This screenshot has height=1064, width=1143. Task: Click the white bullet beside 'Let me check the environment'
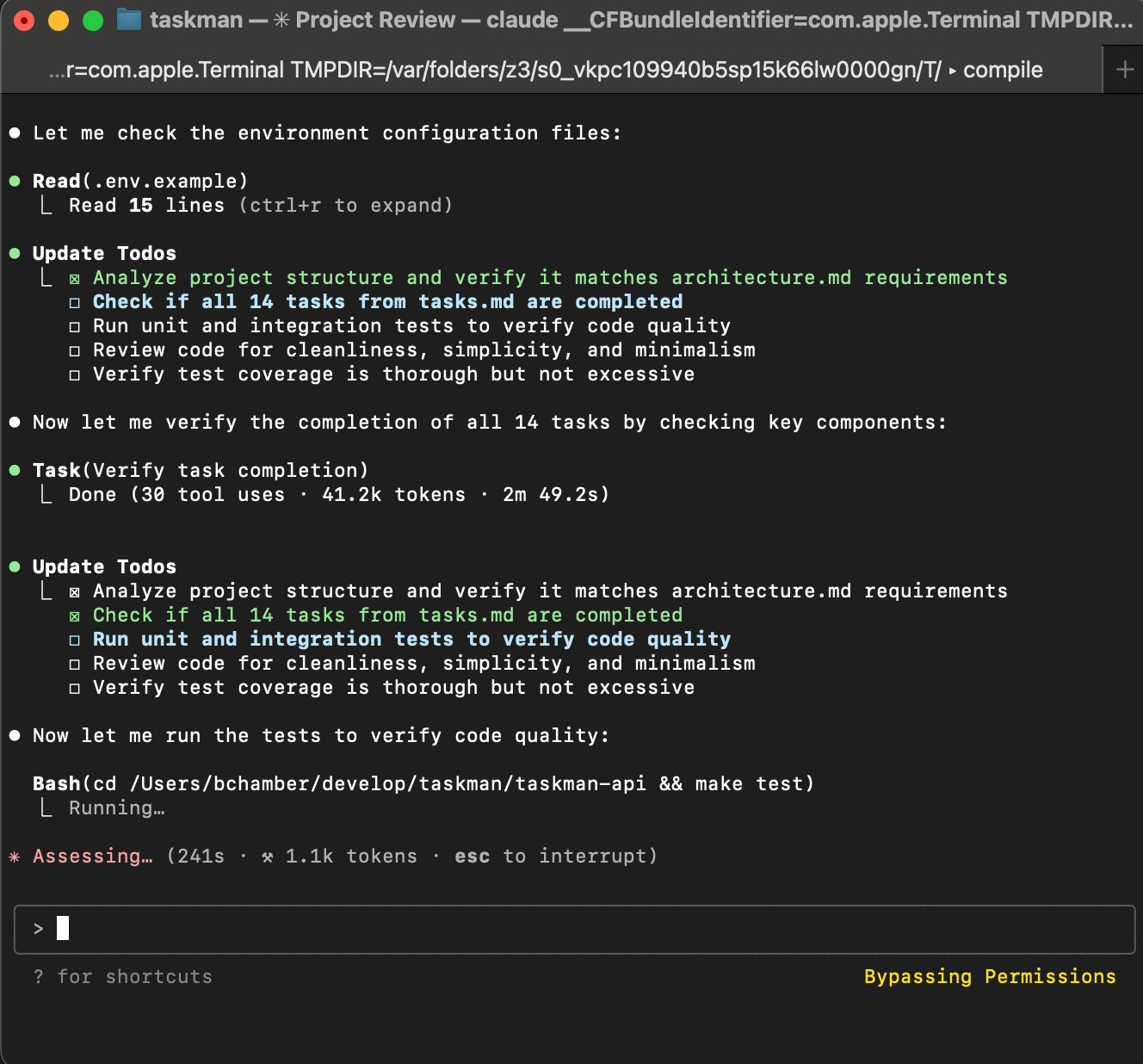(x=15, y=133)
